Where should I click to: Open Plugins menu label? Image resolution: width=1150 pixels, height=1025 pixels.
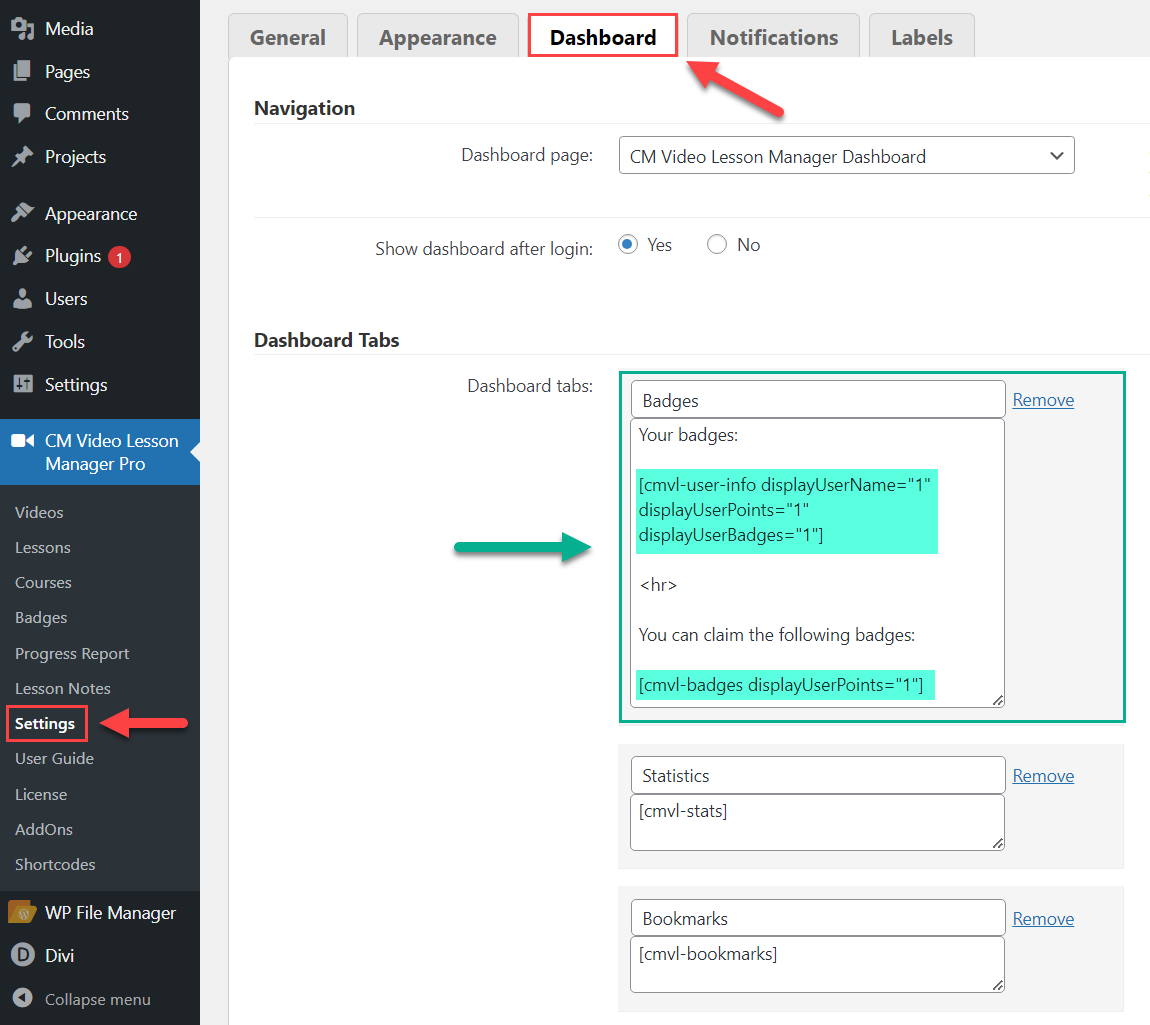tap(73, 256)
